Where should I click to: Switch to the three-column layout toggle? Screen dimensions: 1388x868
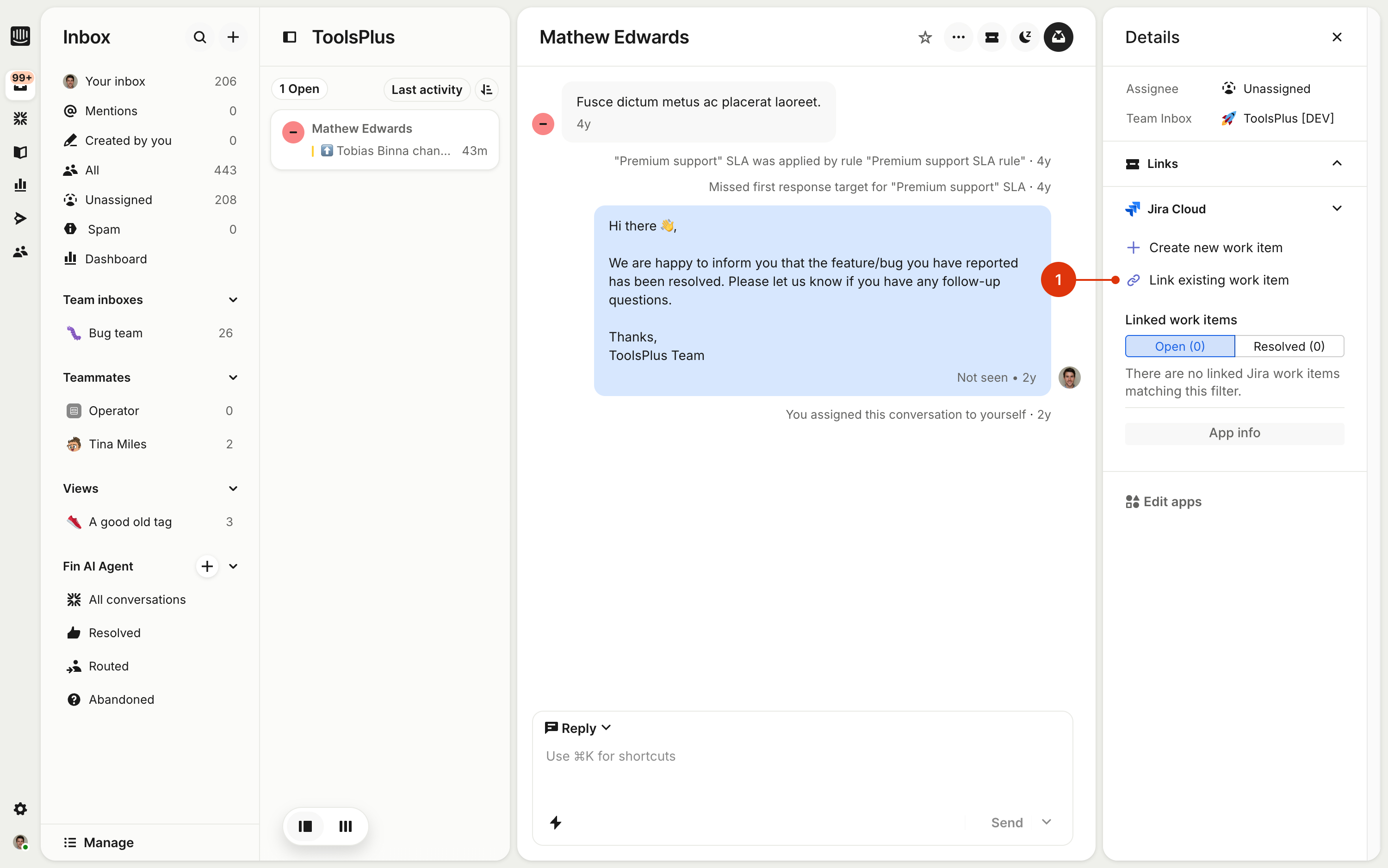[x=346, y=826]
